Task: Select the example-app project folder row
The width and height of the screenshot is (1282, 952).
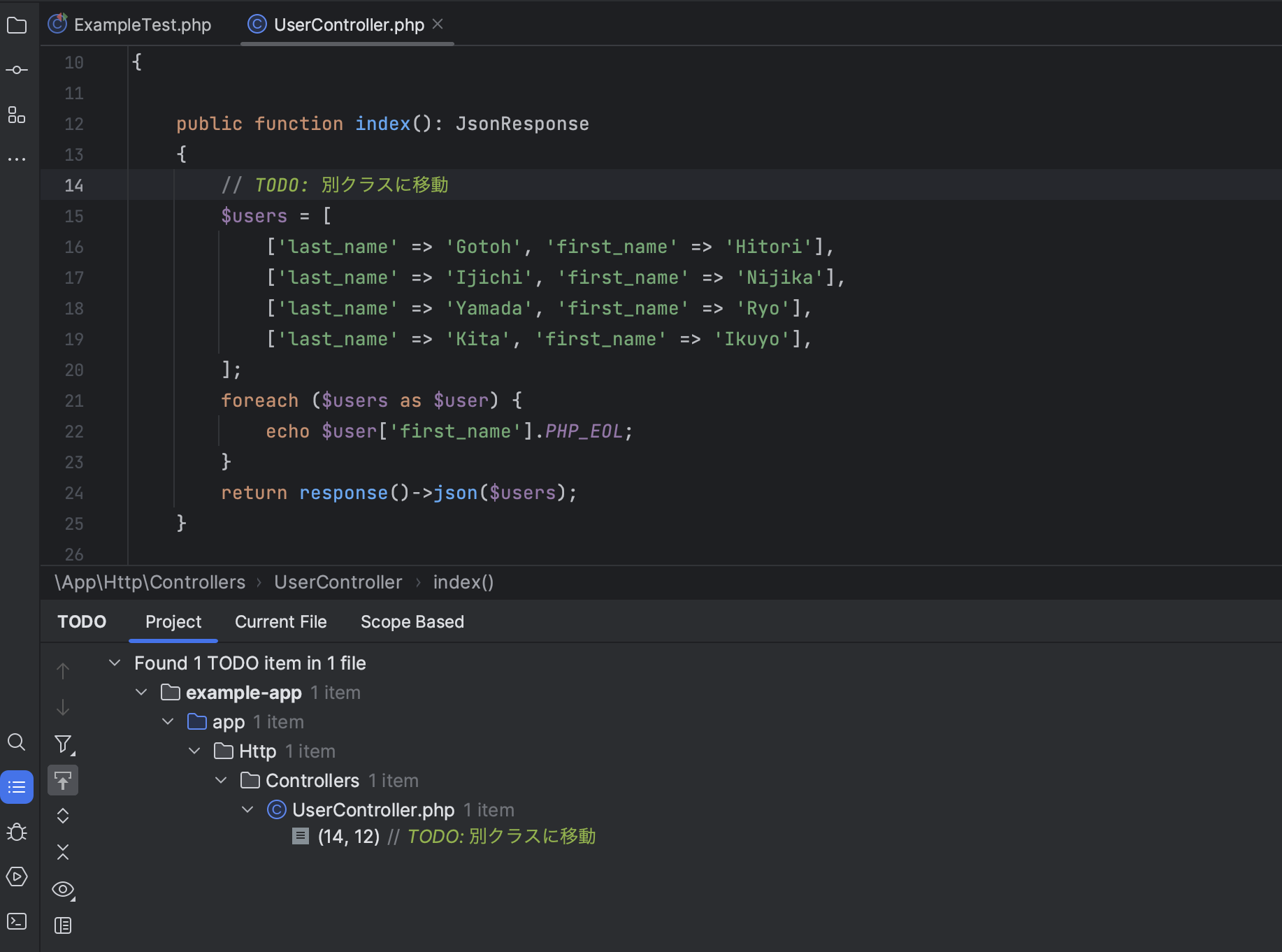Action: pyautogui.click(x=243, y=693)
